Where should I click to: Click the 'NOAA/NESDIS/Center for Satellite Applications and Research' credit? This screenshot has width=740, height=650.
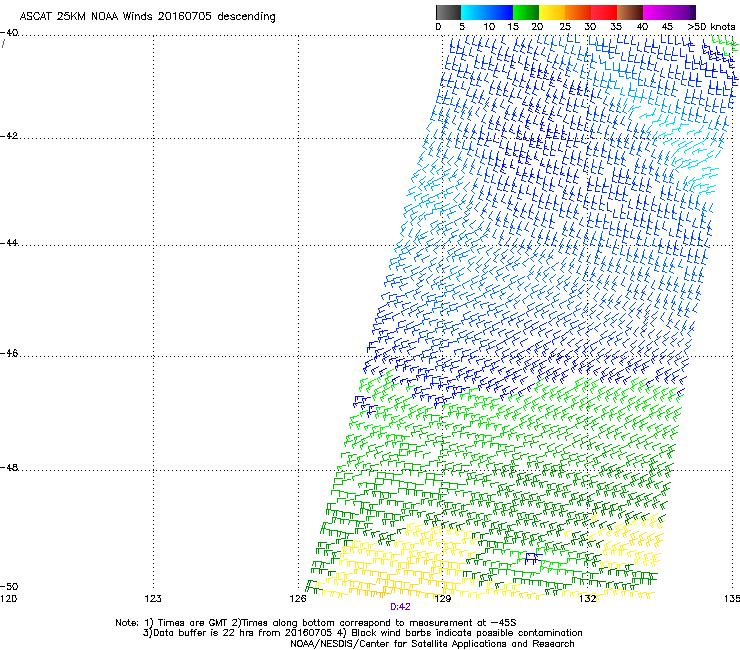click(x=432, y=644)
